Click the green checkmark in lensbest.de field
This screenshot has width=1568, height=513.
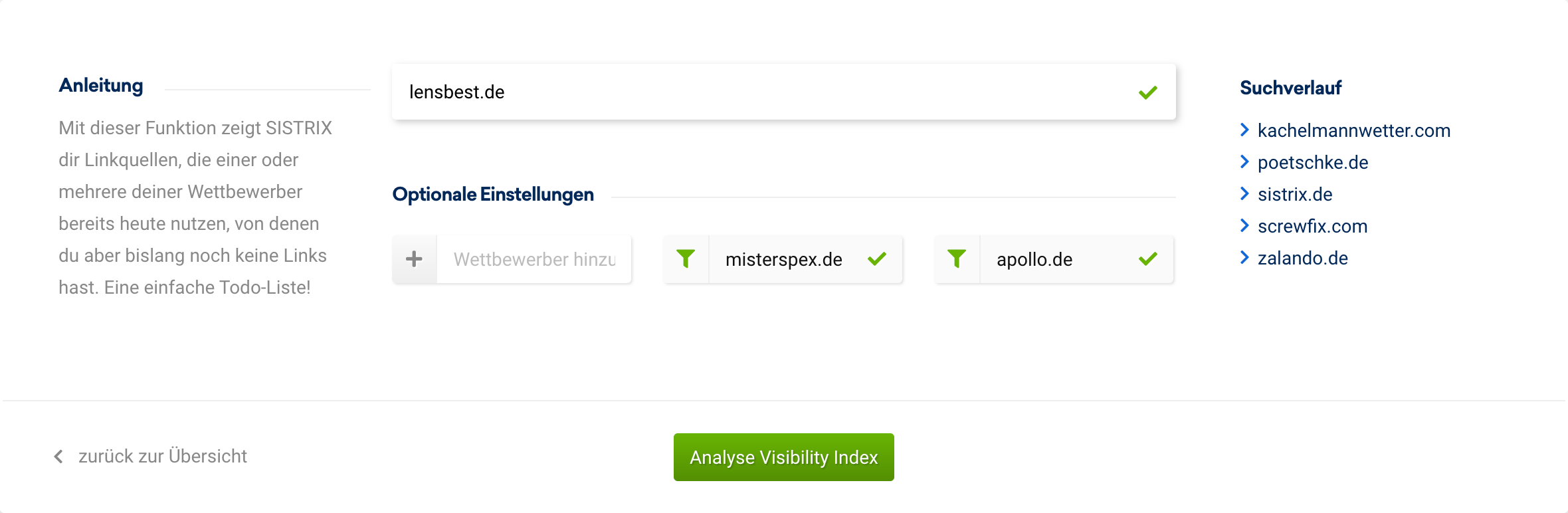1147,92
